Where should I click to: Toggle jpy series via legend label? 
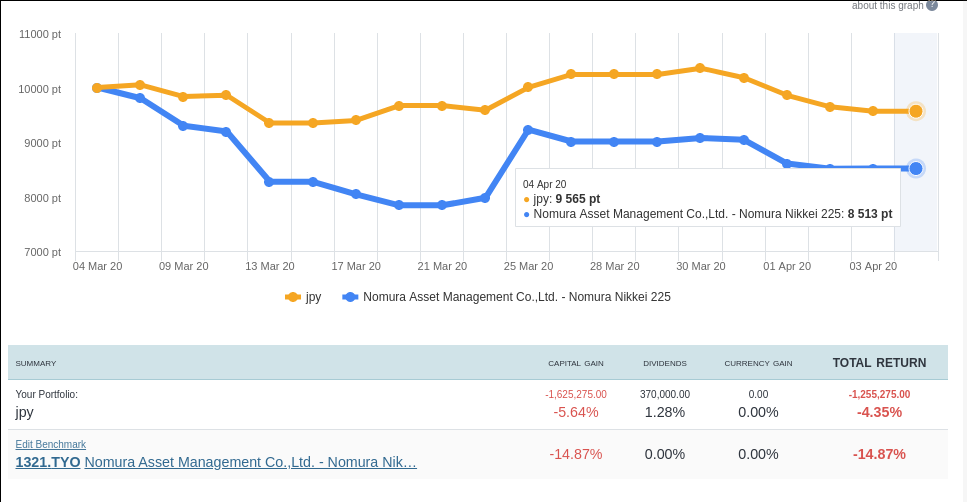[313, 297]
